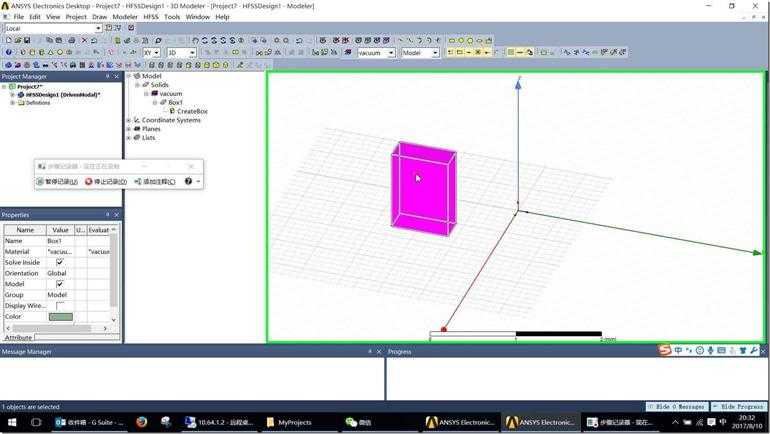Screen dimensions: 770x434
Task: Expand the Planes tree node
Action: tap(129, 129)
